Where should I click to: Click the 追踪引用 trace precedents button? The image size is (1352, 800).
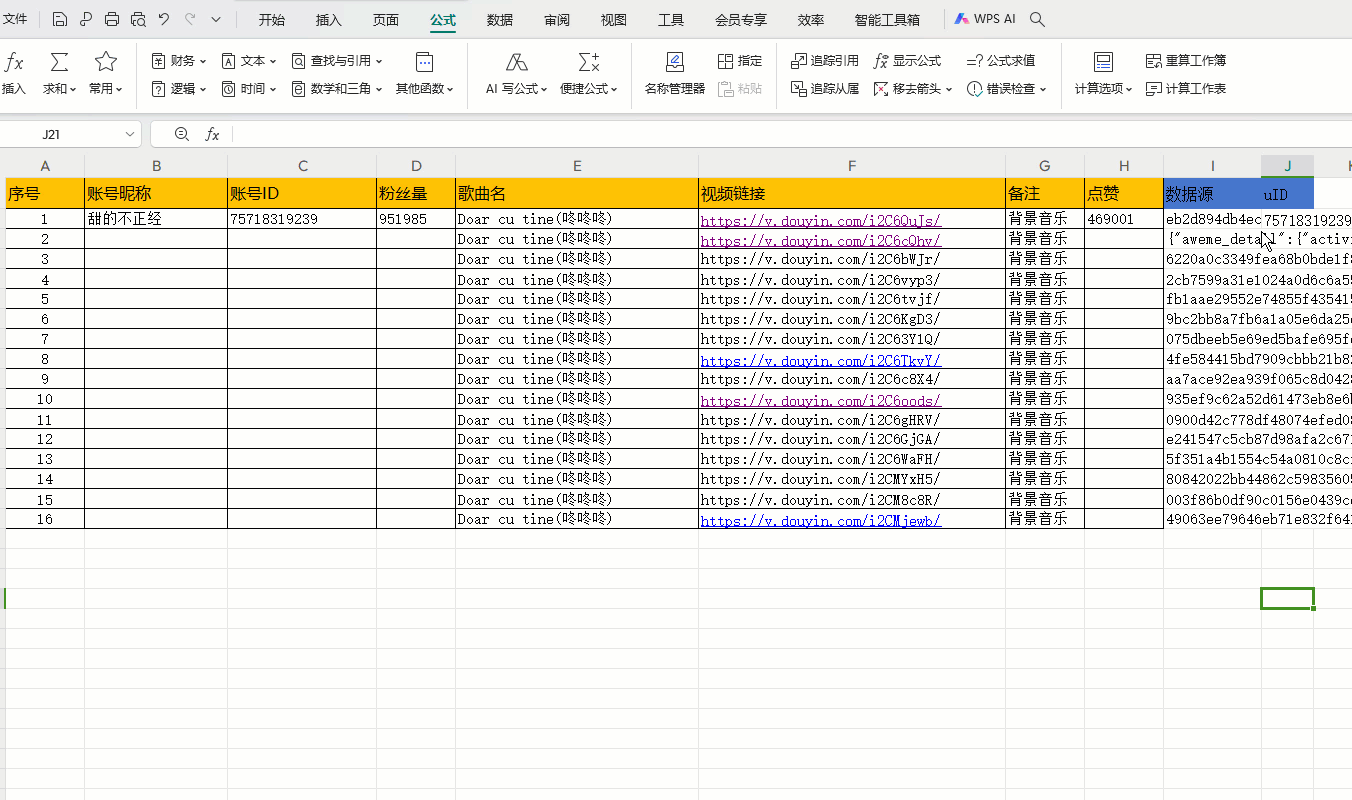825,61
